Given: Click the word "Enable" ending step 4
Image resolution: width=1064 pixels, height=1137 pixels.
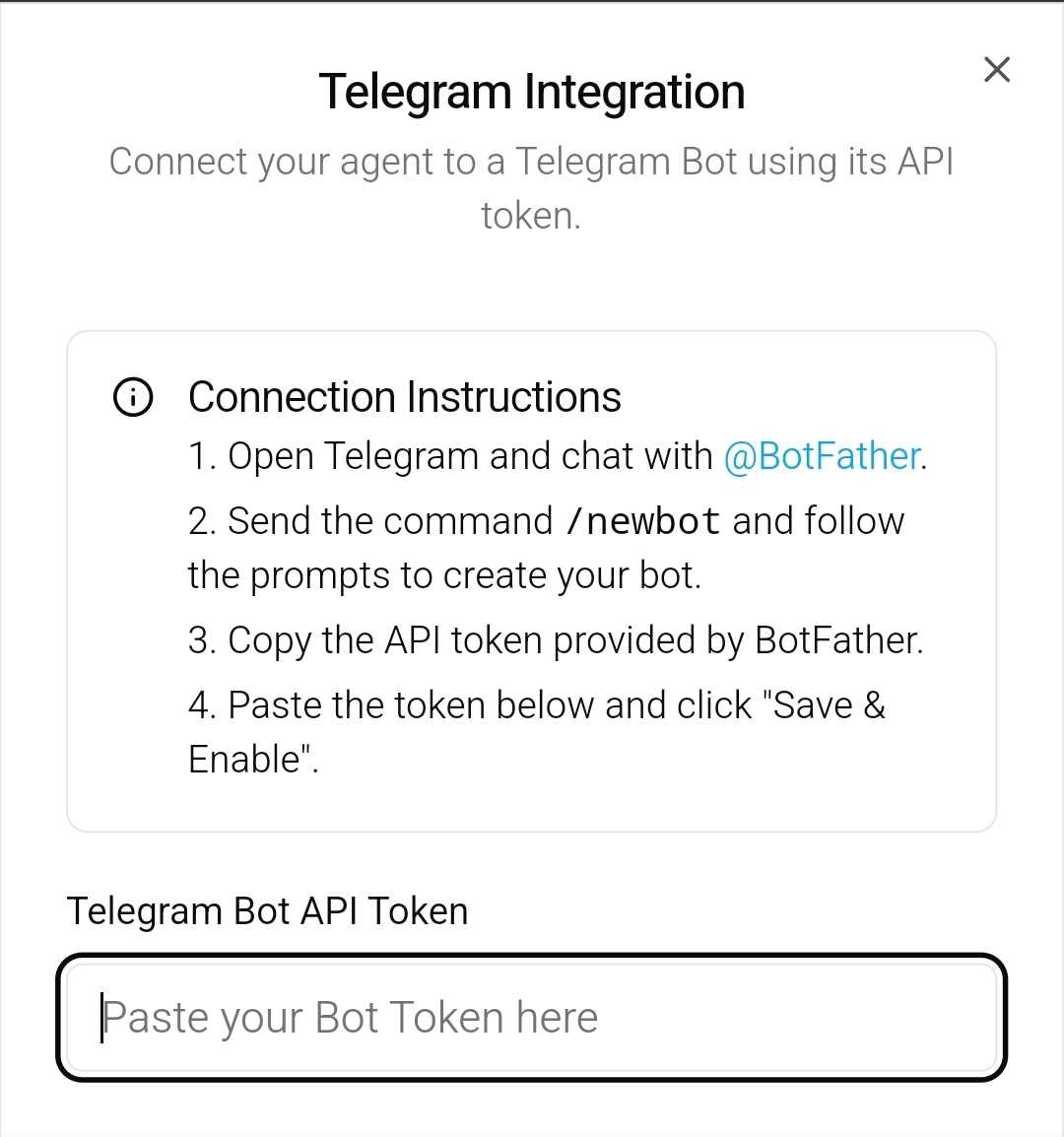Looking at the screenshot, I should pyautogui.click(x=244, y=760).
